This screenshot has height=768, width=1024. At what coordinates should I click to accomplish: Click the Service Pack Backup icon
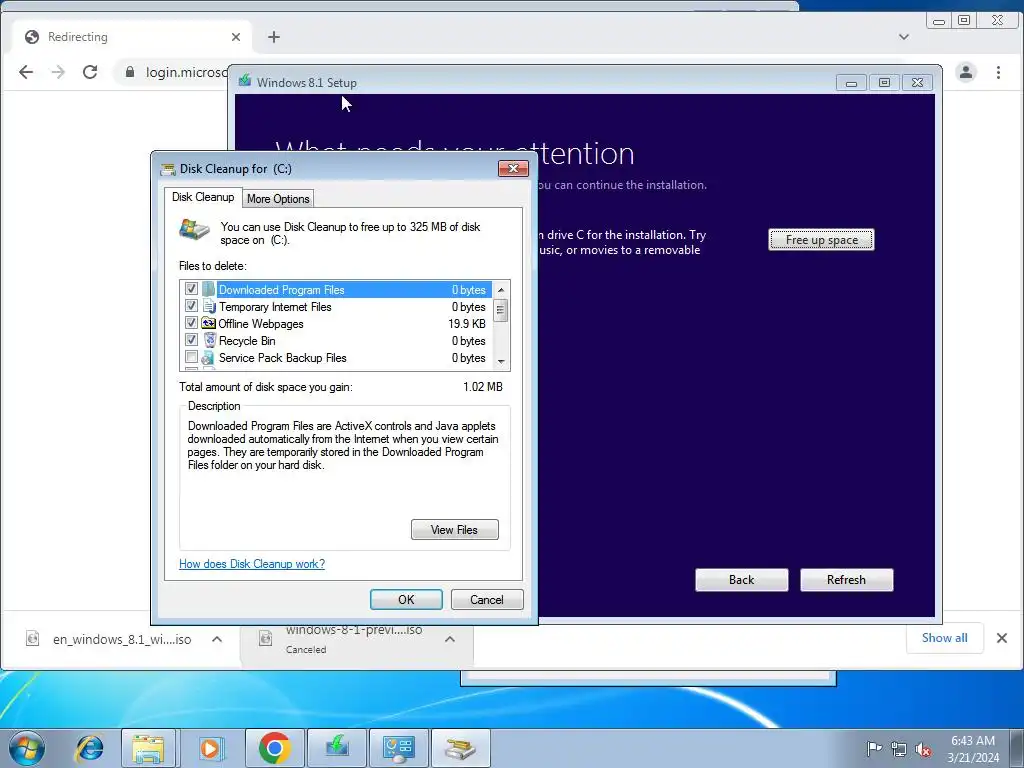[x=208, y=357]
